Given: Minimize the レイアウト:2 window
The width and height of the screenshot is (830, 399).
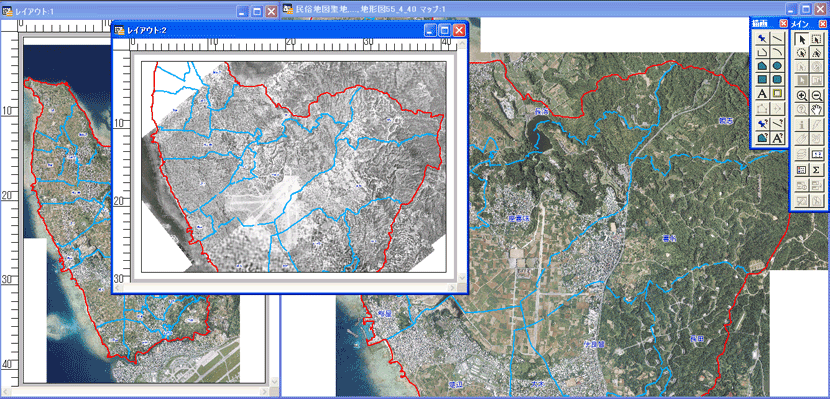Looking at the screenshot, I should [431, 31].
